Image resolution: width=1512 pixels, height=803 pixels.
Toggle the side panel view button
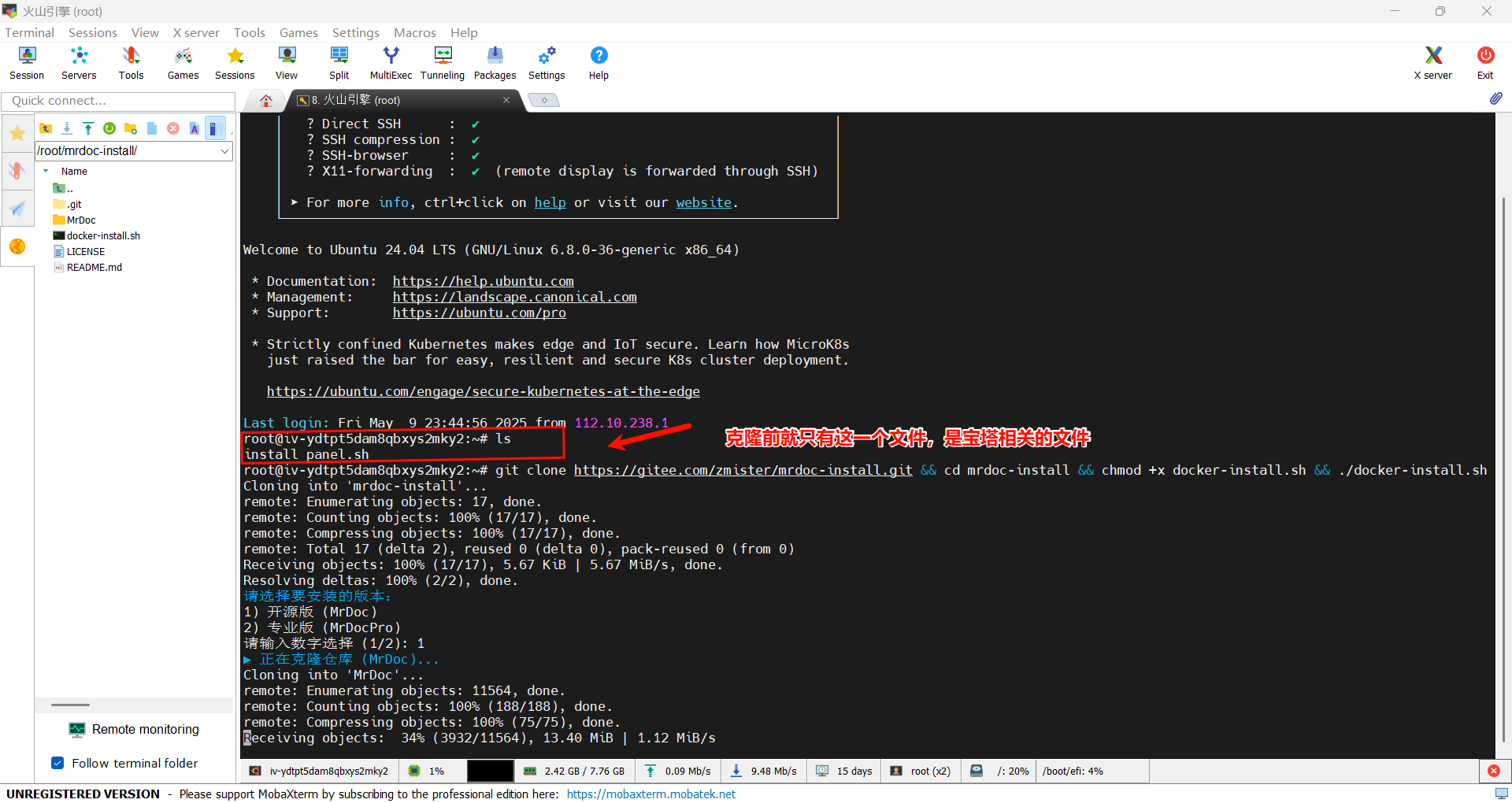(x=215, y=128)
